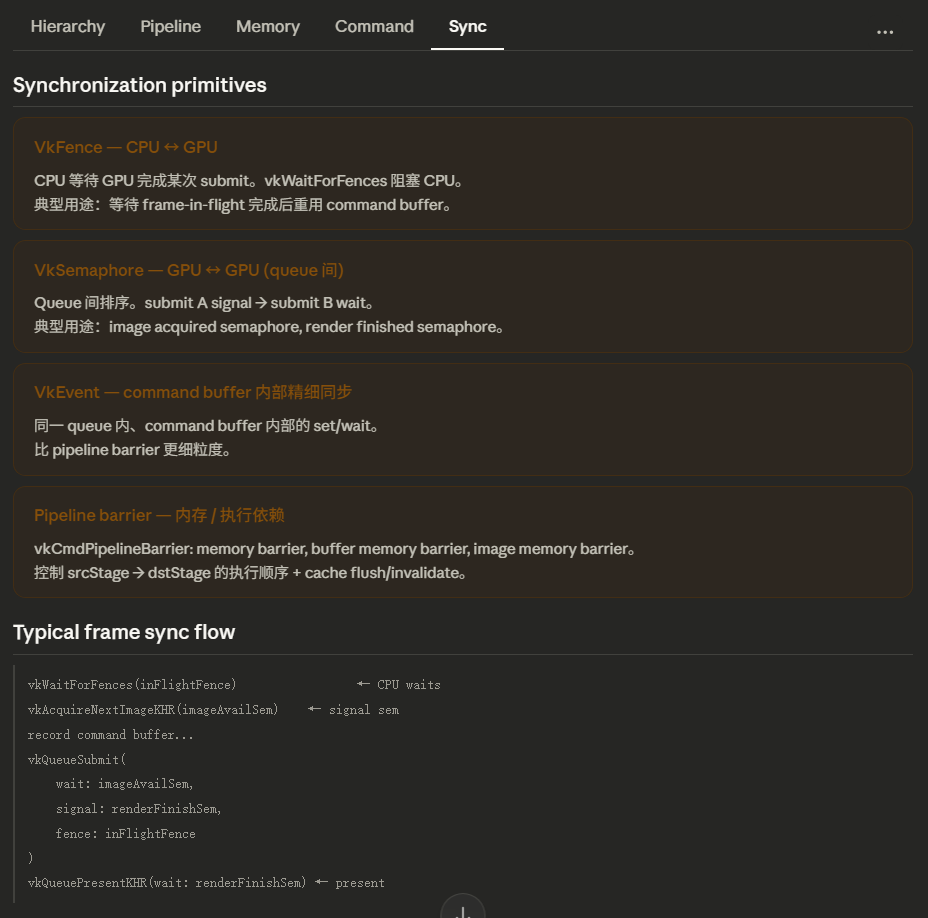Click the vkWaitForFences(inFlightFence) code line
The image size is (928, 918).
[132, 685]
